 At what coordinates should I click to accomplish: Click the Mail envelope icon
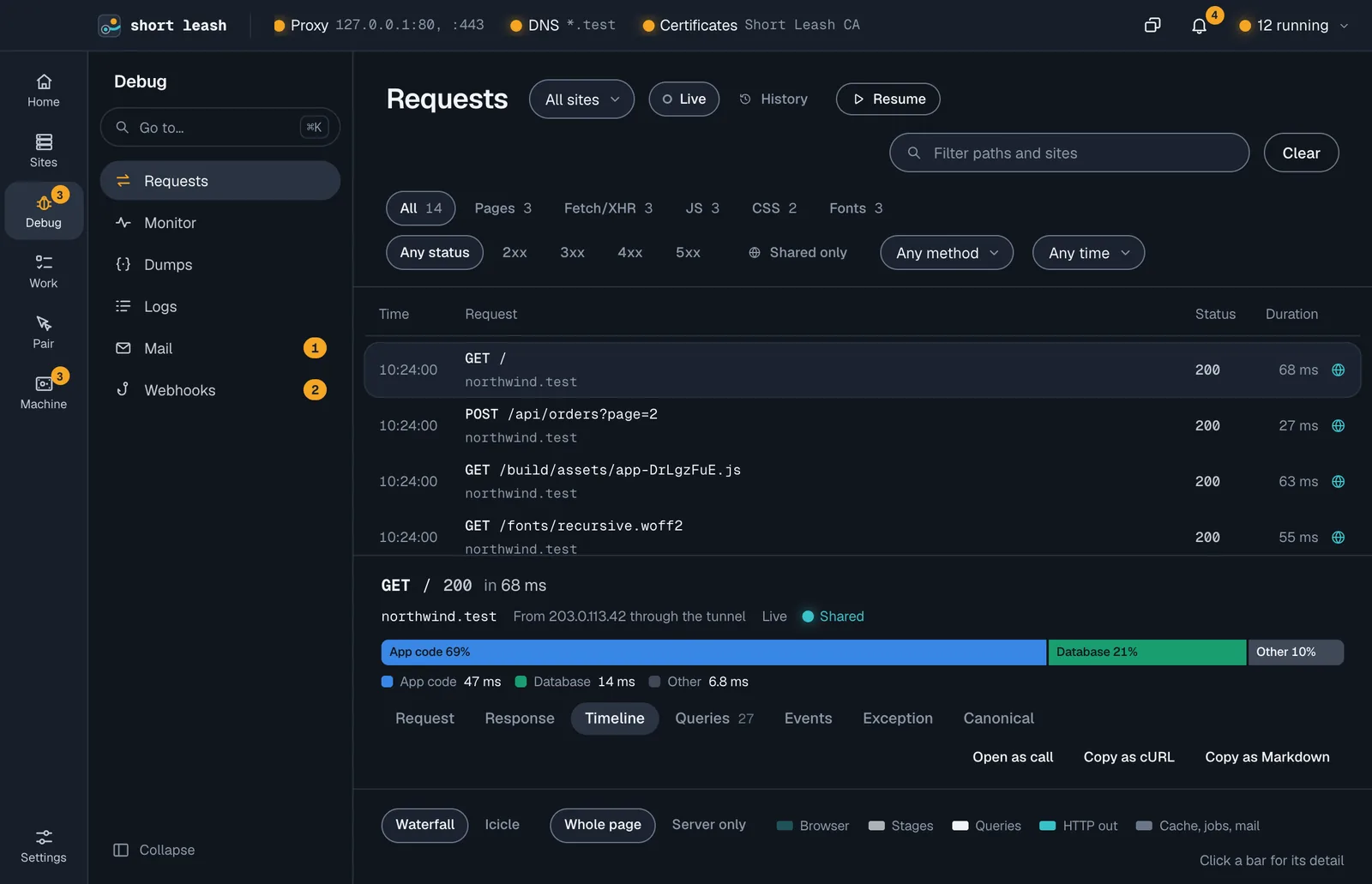pos(123,348)
